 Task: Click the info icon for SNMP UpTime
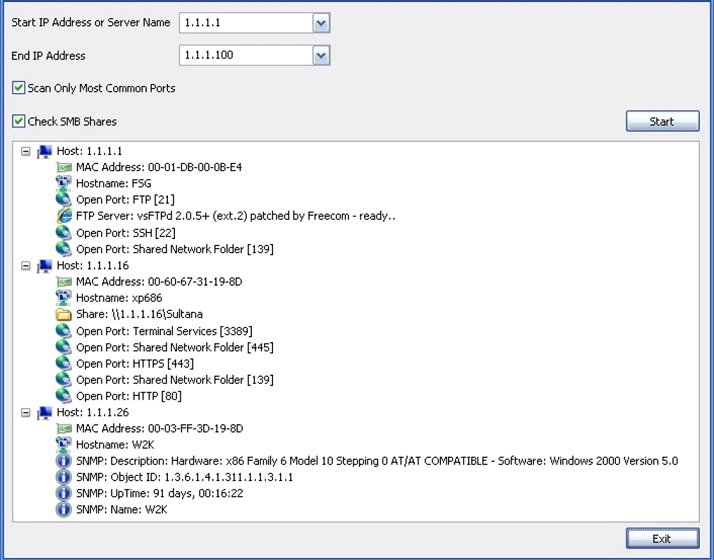(x=64, y=493)
